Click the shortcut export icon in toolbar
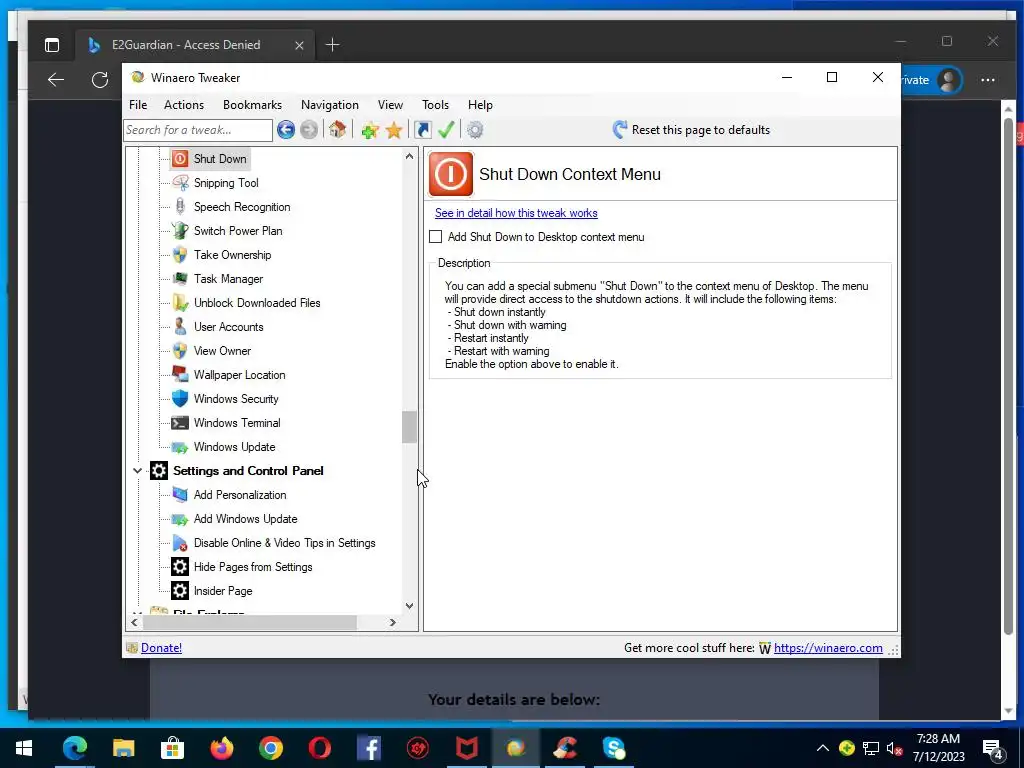Image resolution: width=1024 pixels, height=768 pixels. (423, 130)
